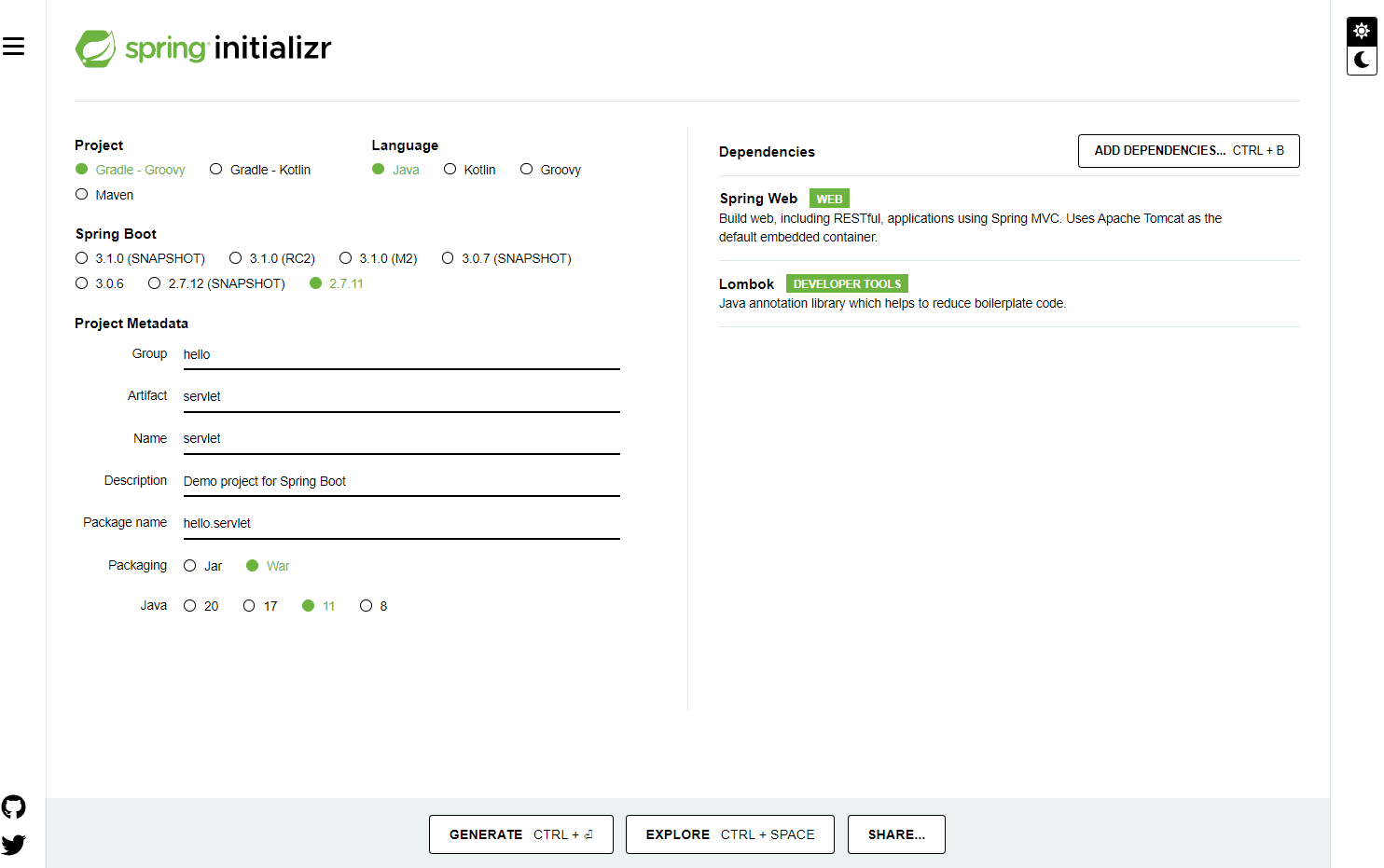Select Java version 8
Viewport: 1384px width, 868px height.
point(373,606)
